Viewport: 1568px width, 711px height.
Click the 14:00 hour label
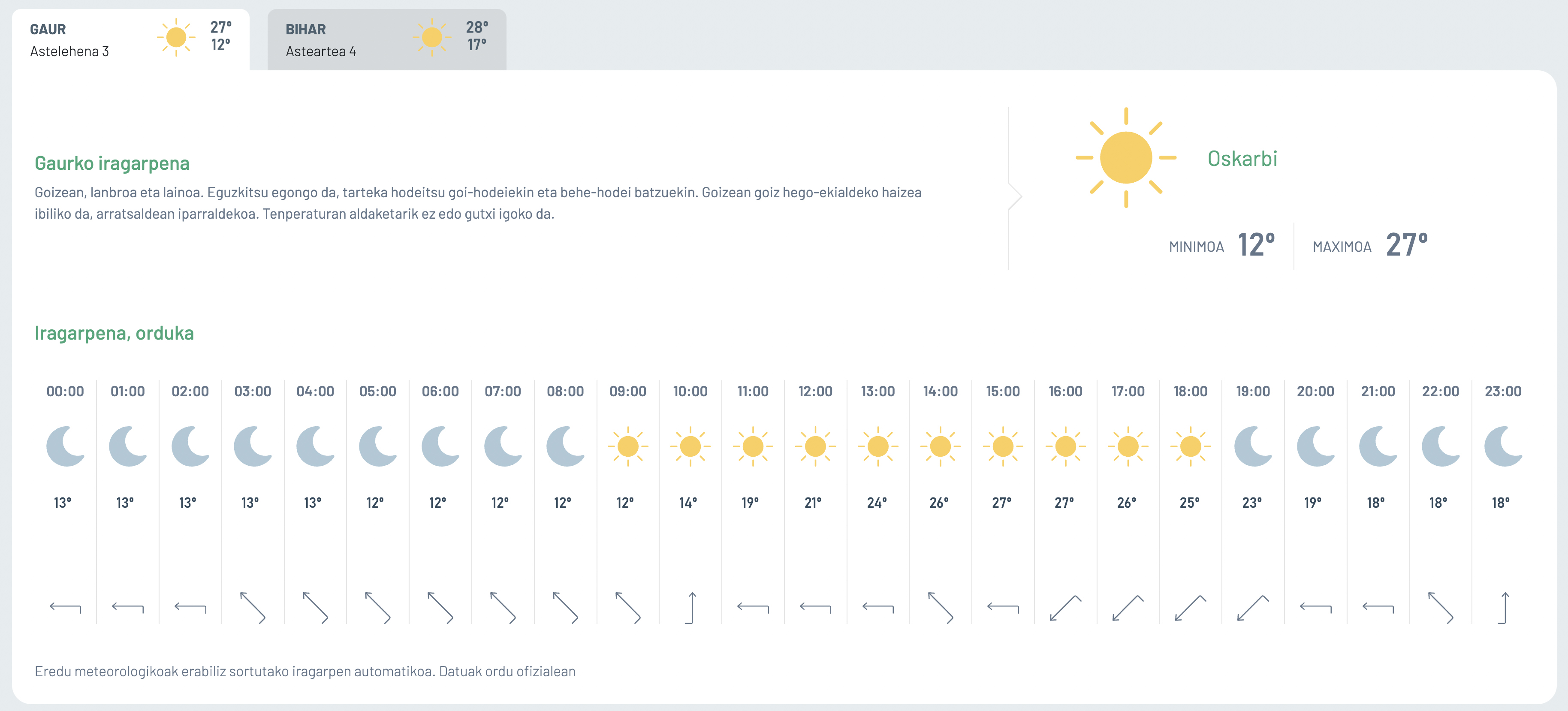tap(941, 392)
